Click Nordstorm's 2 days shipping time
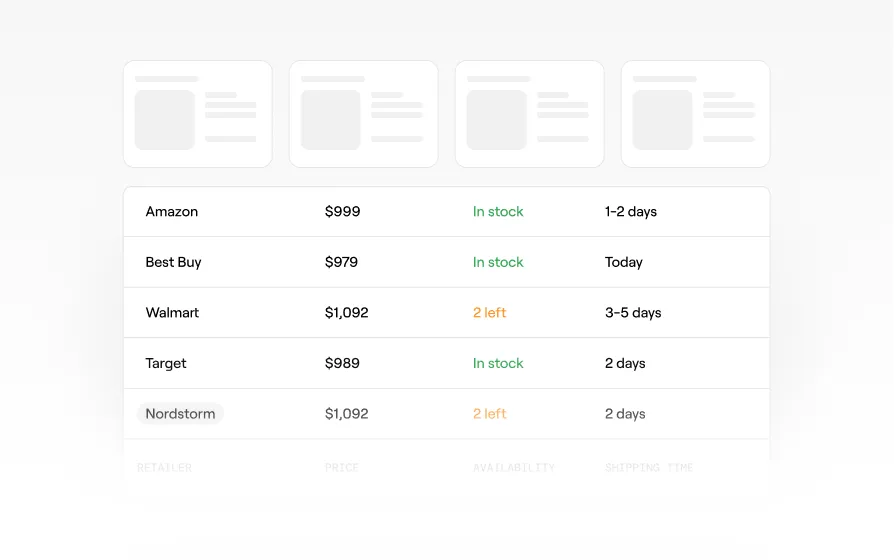 pos(625,413)
